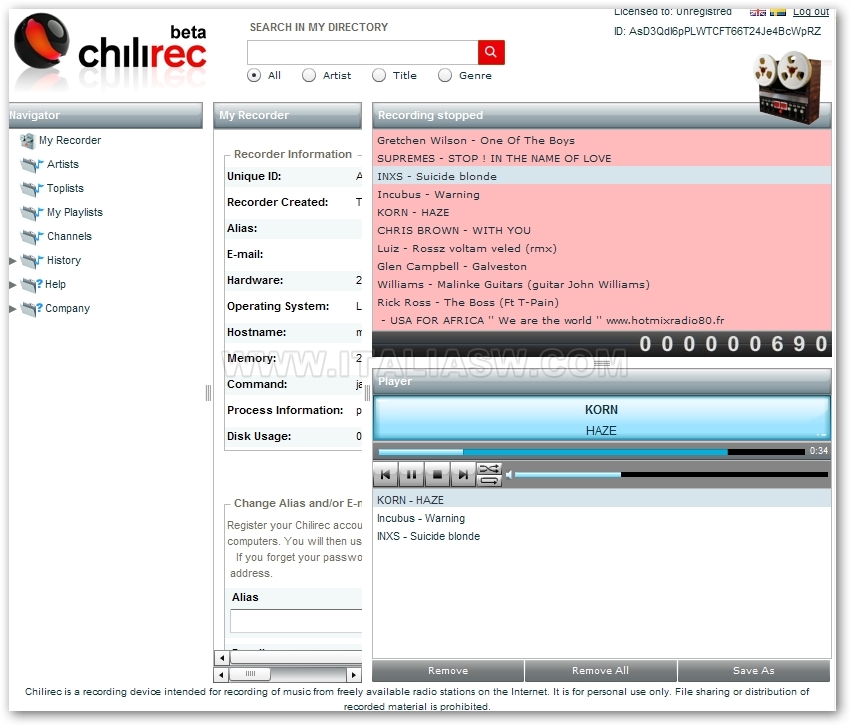Select KORN - HAZE in player playlist
850x725 pixels.
click(602, 500)
